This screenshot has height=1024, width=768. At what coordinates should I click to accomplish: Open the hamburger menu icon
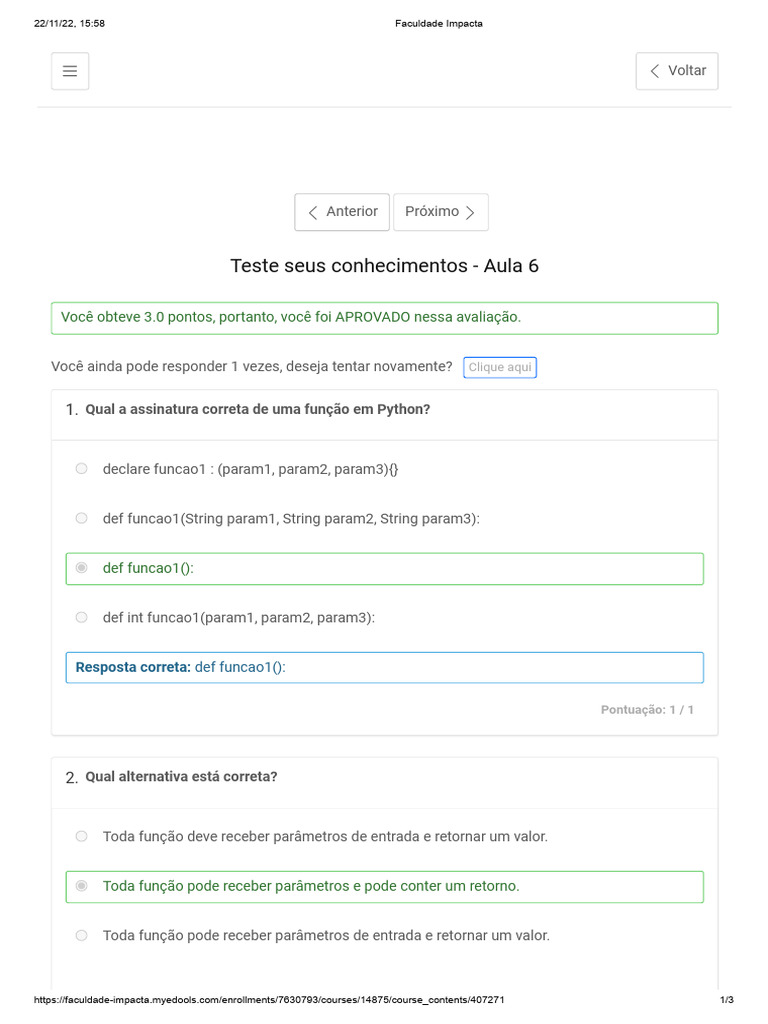(x=70, y=71)
